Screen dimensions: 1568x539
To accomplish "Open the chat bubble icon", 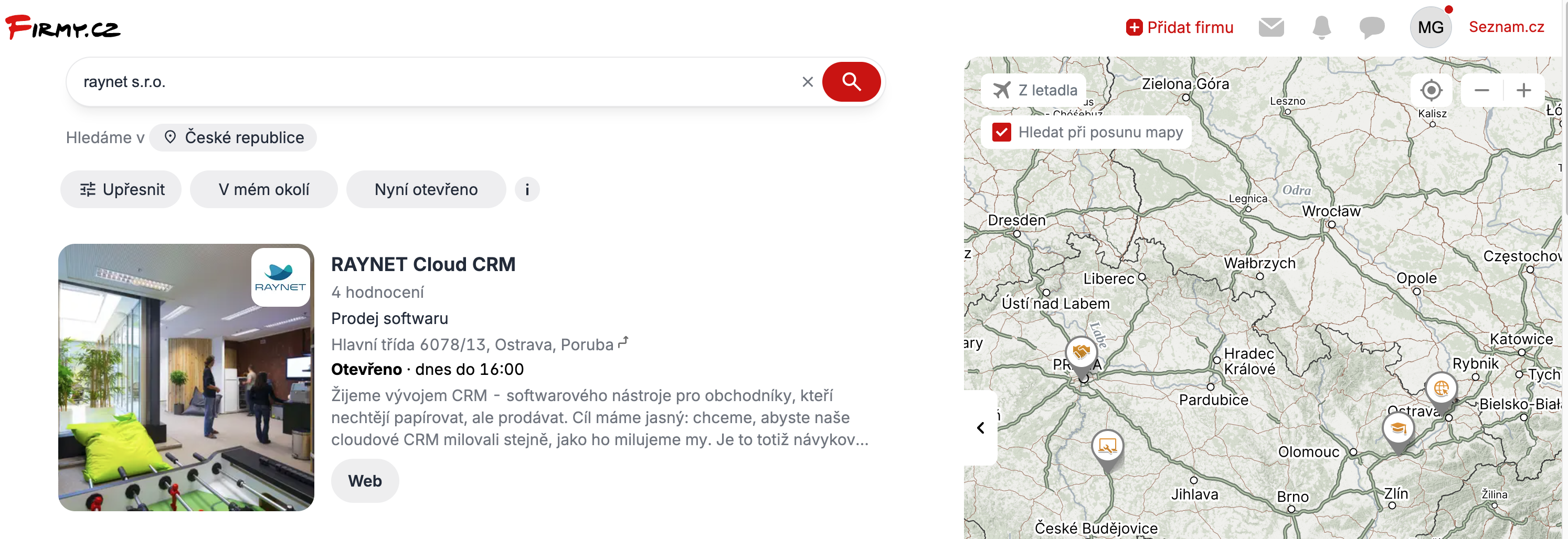I will pyautogui.click(x=1371, y=27).
